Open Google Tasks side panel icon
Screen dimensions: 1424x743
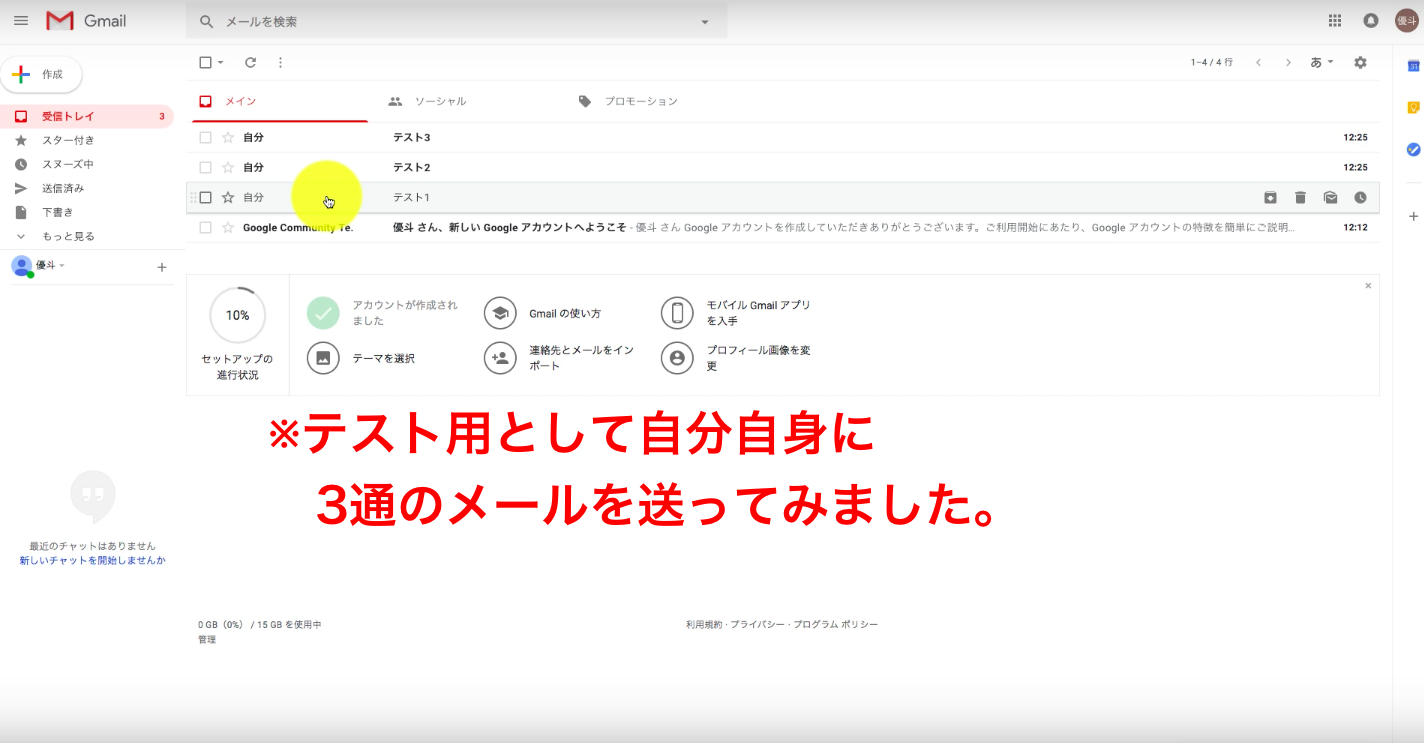[1413, 149]
